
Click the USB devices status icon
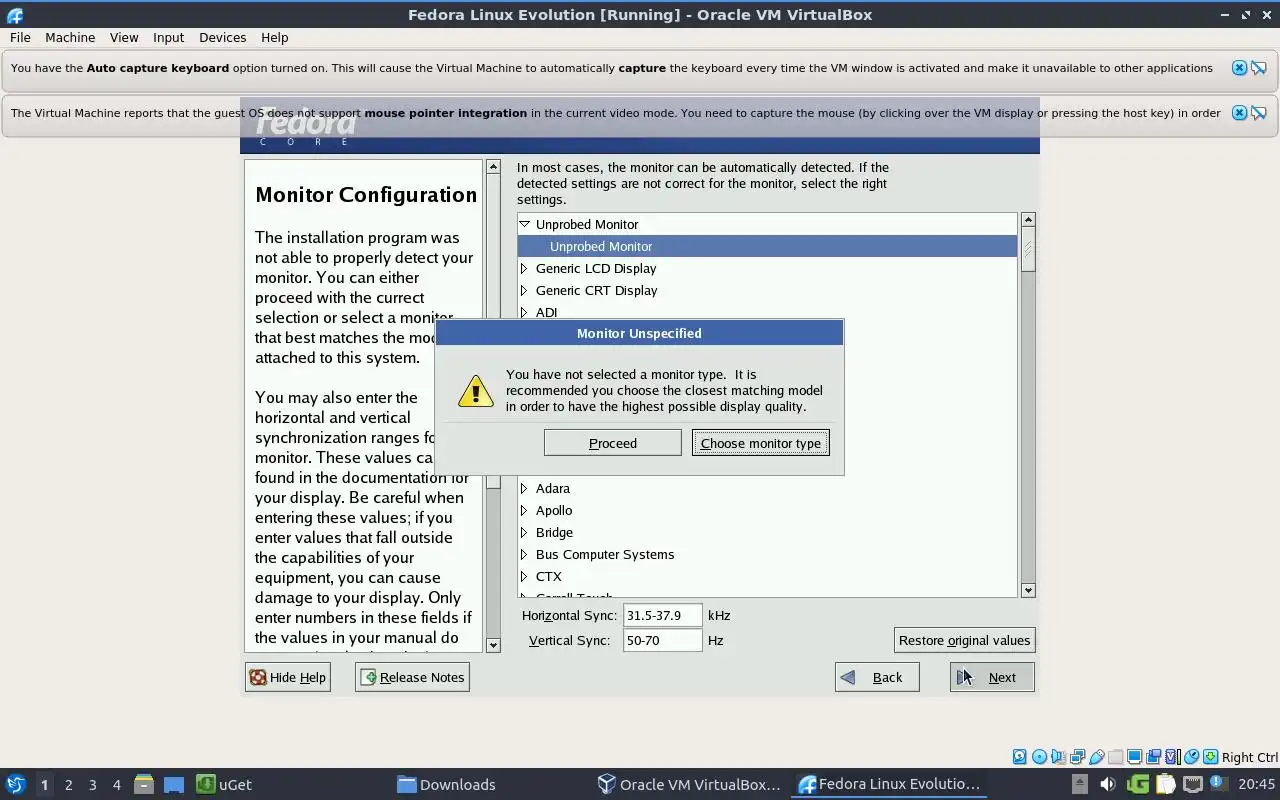1097,757
